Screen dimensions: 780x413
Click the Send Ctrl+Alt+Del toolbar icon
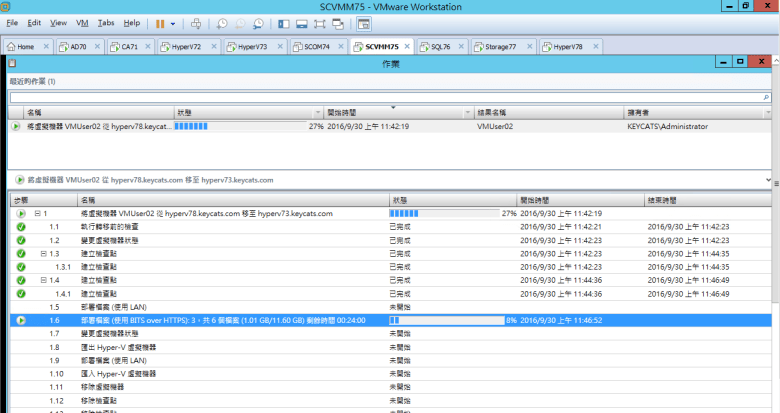tap(196, 22)
